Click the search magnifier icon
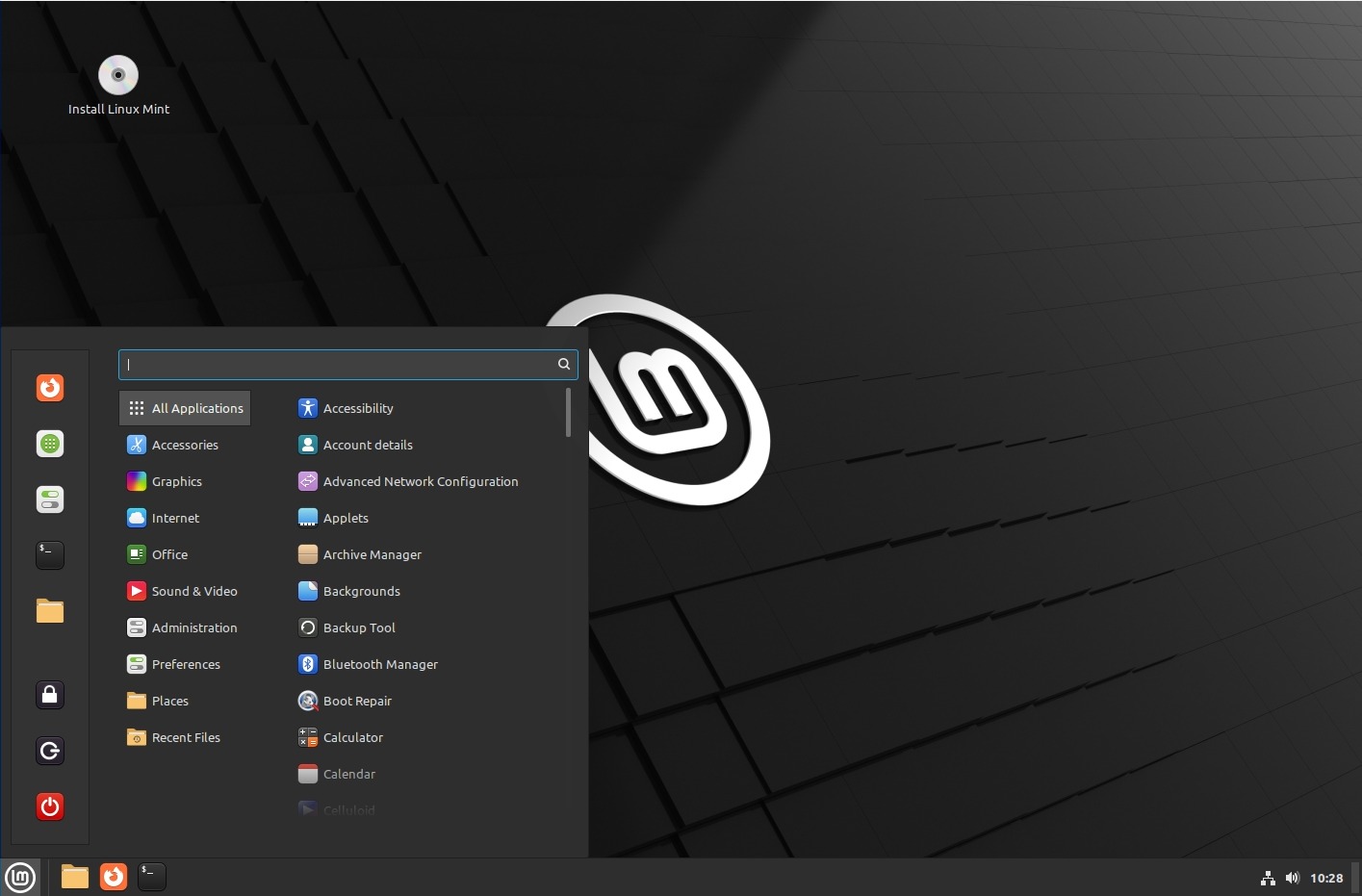This screenshot has height=896, width=1362. point(564,364)
